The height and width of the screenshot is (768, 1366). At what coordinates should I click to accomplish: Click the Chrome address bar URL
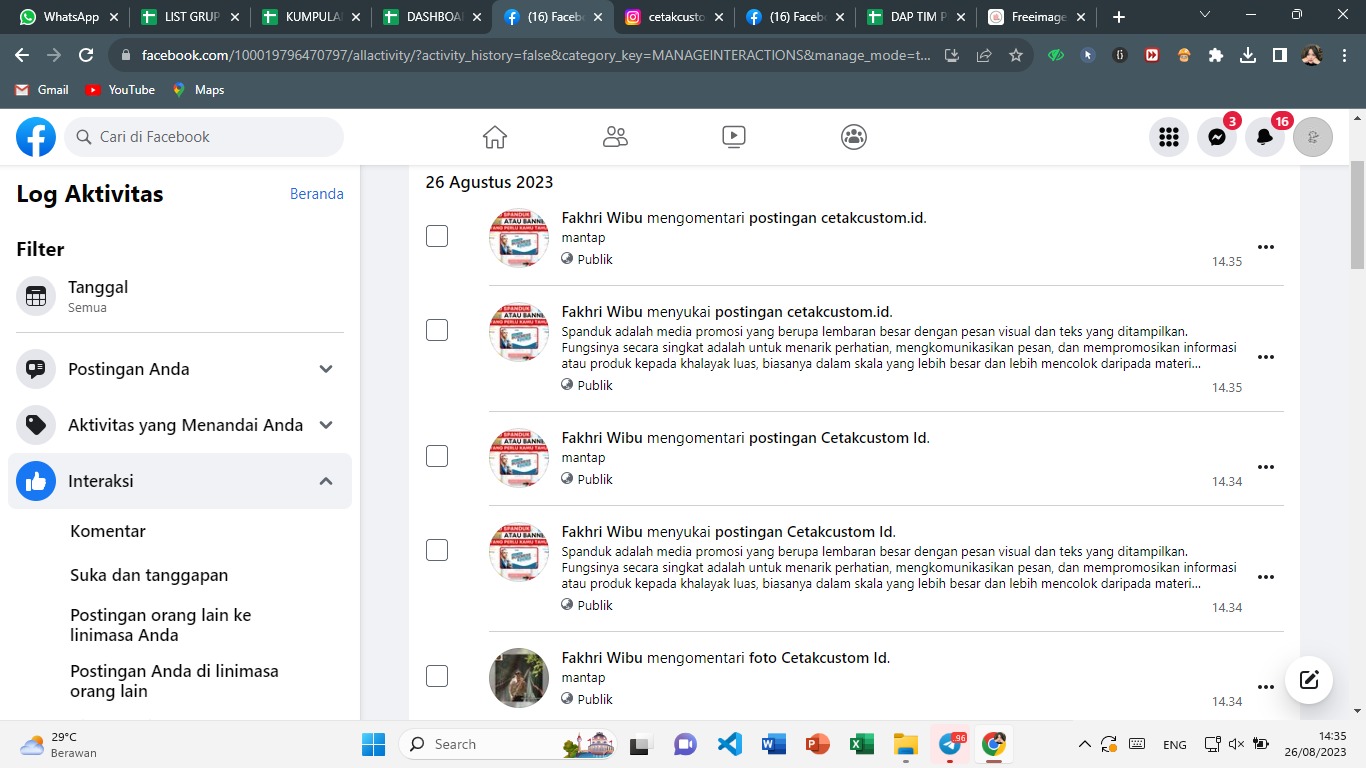tap(536, 56)
